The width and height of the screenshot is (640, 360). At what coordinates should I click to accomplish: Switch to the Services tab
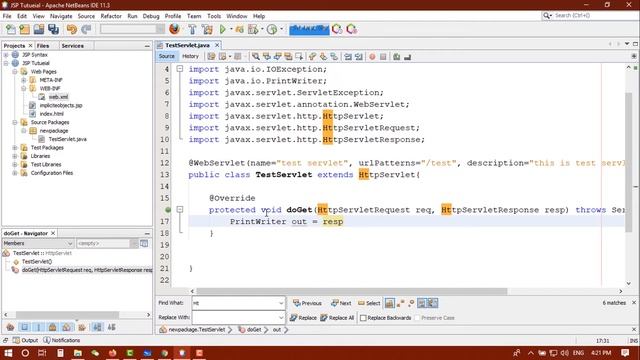tap(72, 46)
